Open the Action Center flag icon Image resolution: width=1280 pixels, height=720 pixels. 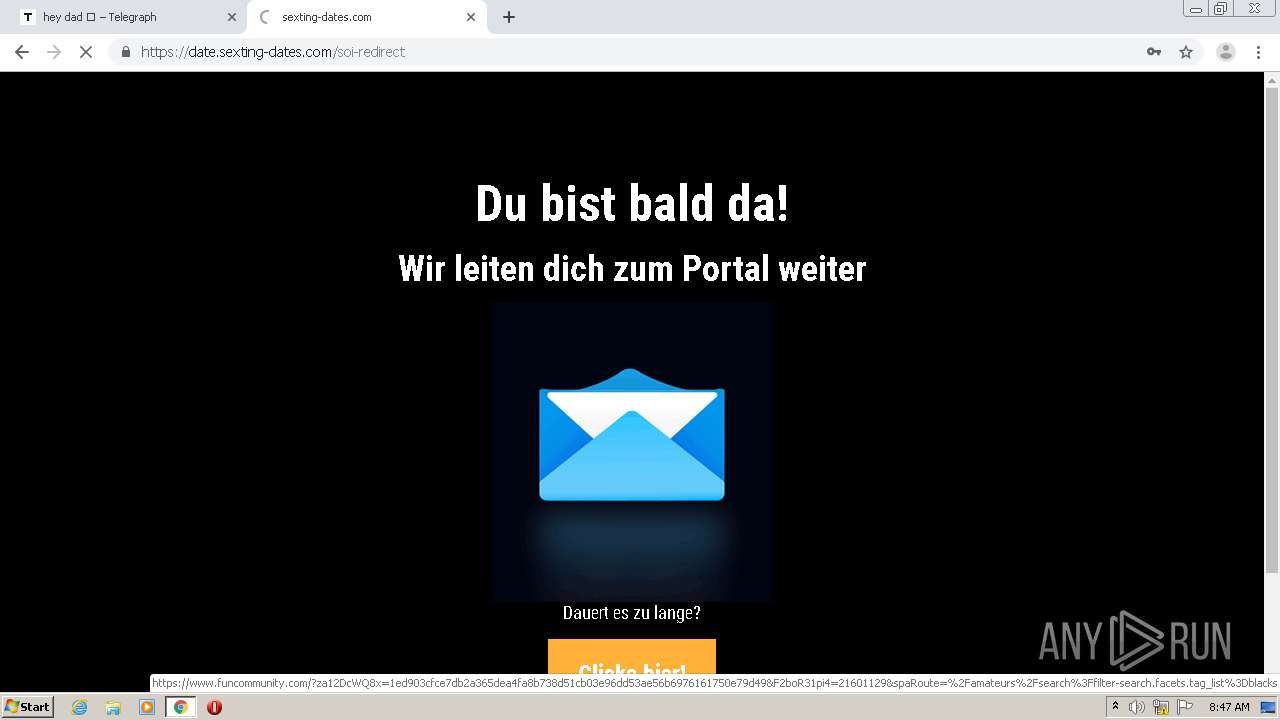(x=1185, y=707)
